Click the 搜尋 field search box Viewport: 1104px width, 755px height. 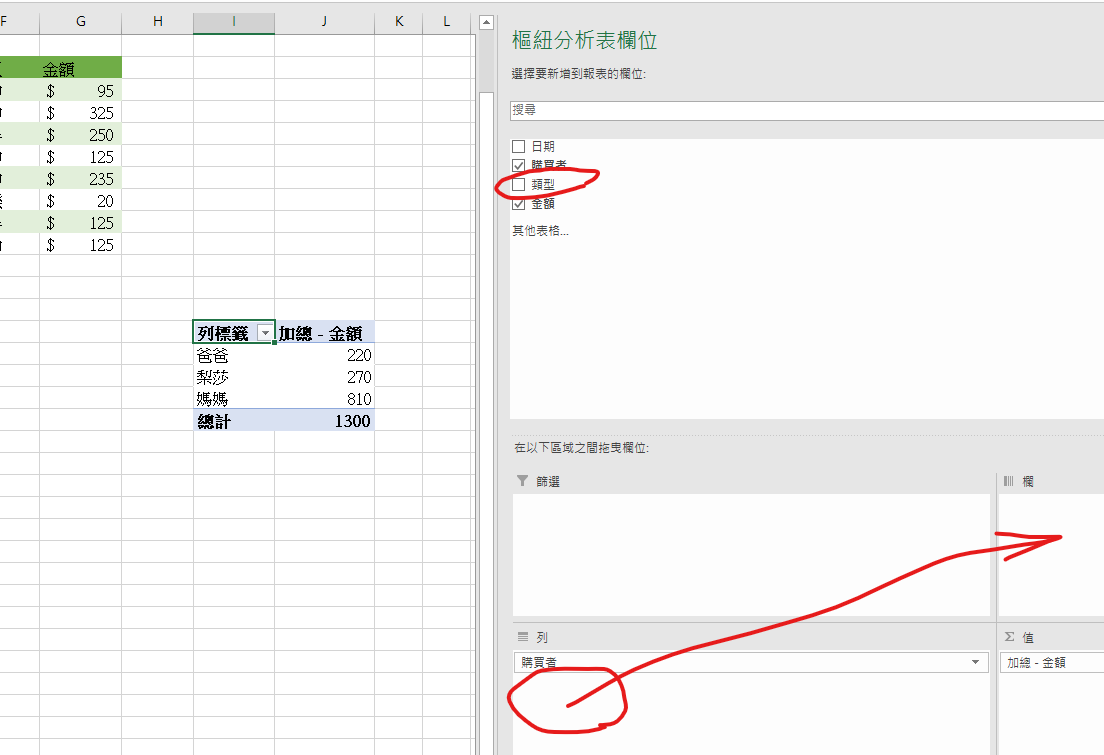point(800,111)
